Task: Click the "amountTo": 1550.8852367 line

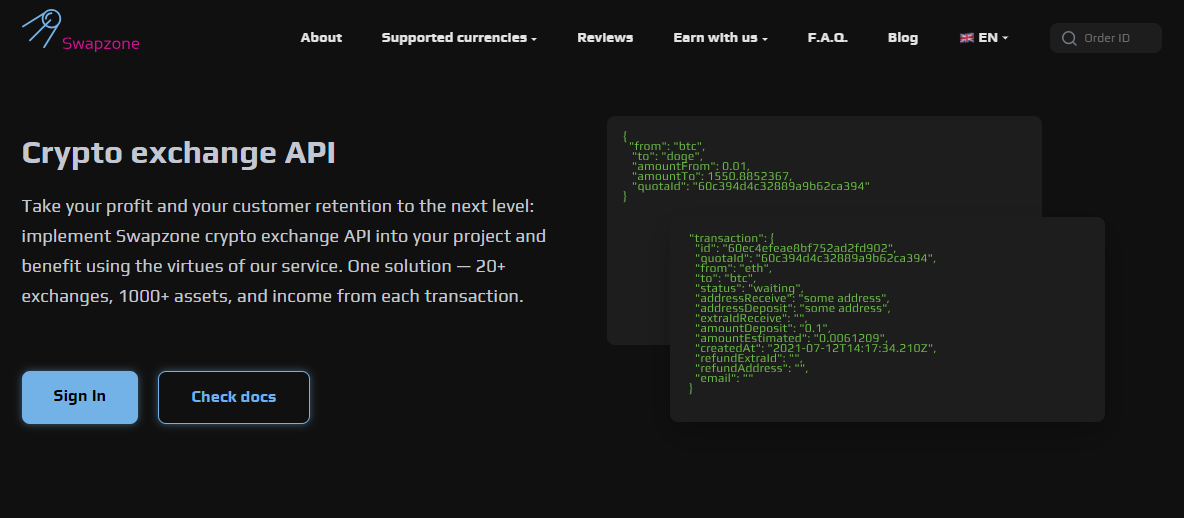Action: pos(712,176)
